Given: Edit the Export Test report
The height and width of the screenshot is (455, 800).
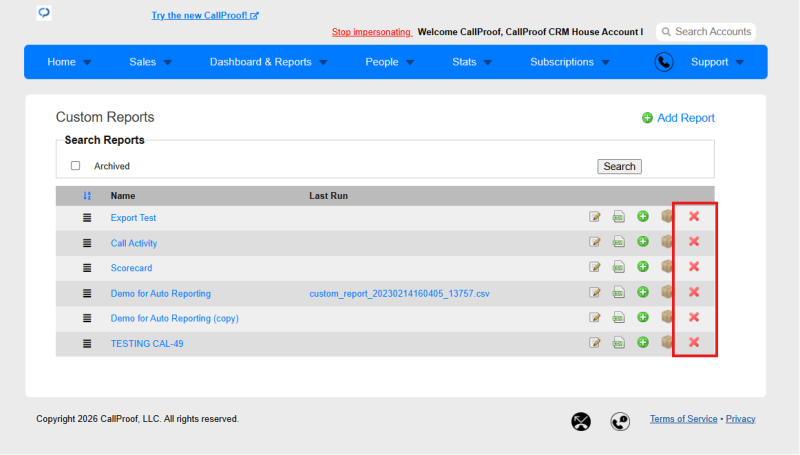Looking at the screenshot, I should [594, 217].
